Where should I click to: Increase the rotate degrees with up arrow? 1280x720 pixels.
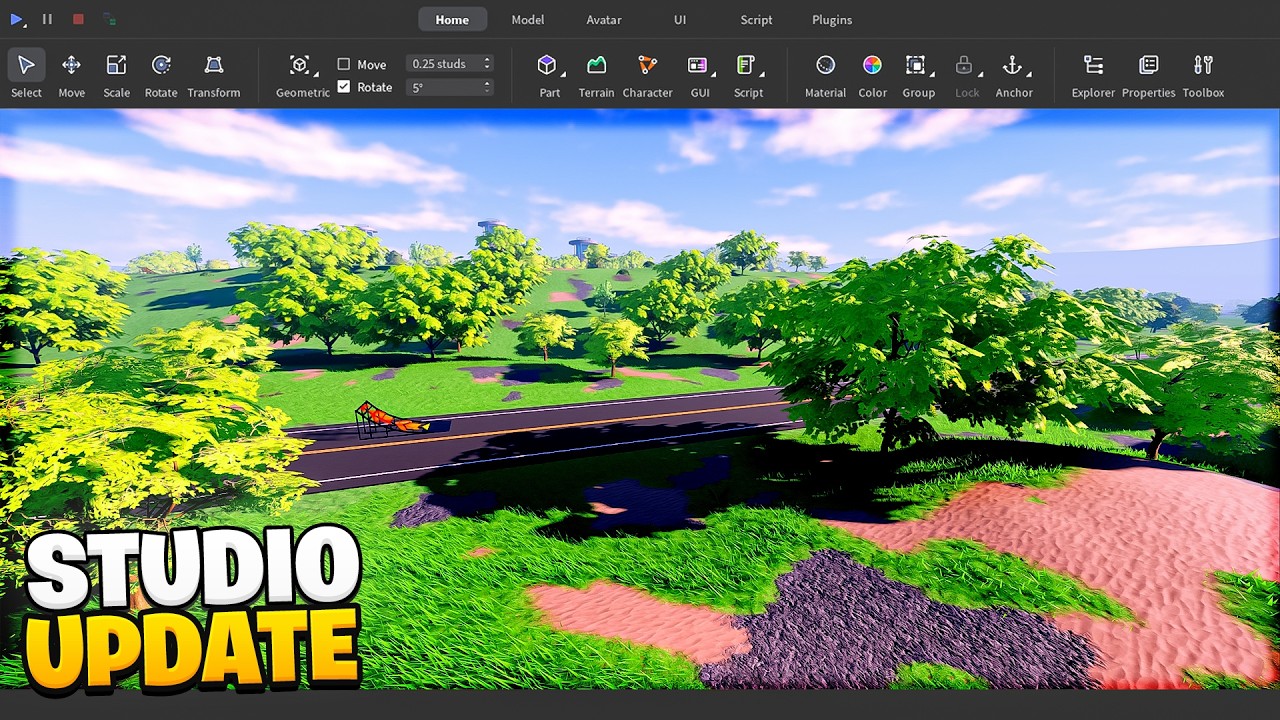click(x=487, y=83)
